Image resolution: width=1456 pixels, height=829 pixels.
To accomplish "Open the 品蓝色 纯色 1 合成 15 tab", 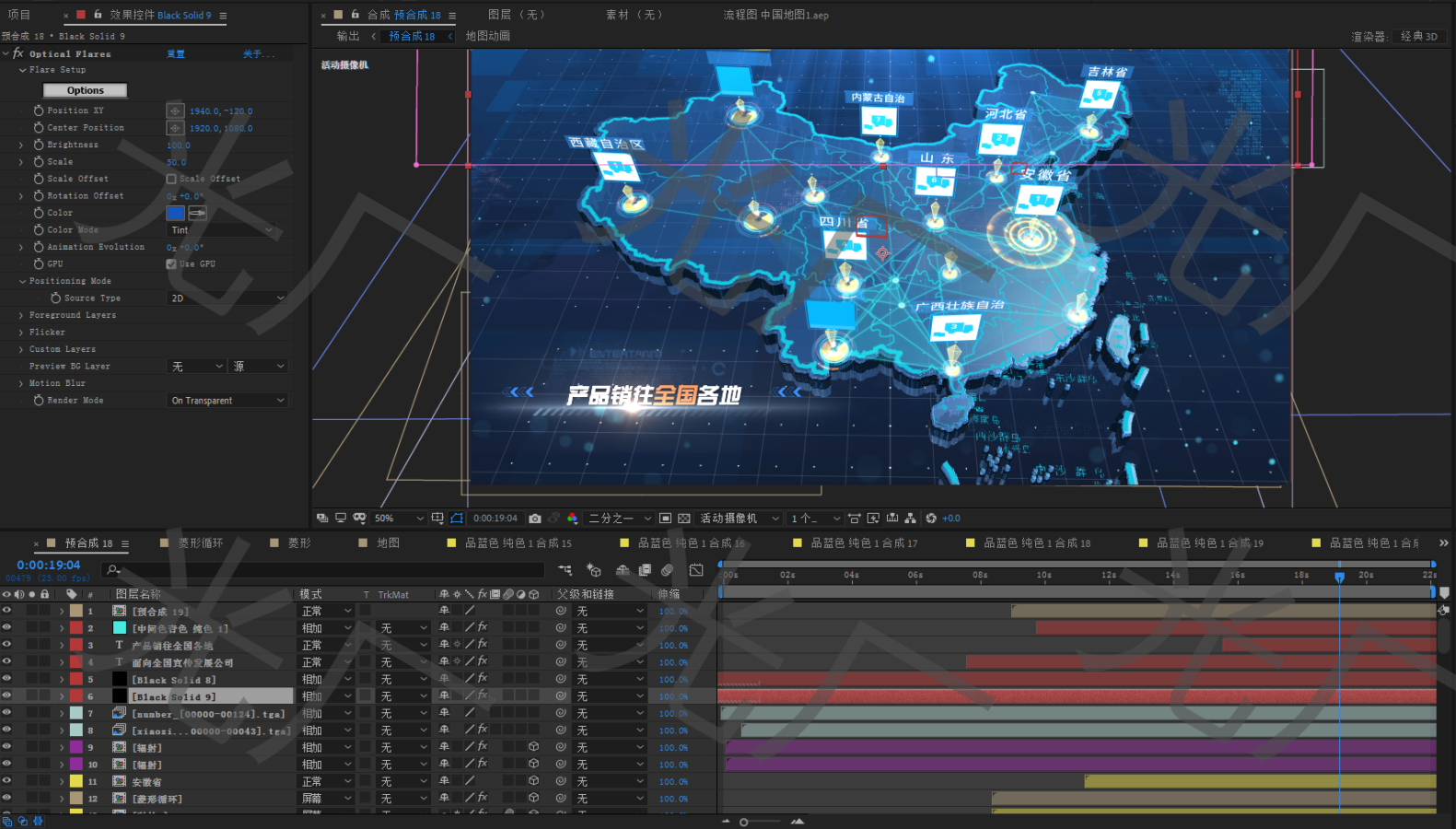I will click(x=518, y=543).
